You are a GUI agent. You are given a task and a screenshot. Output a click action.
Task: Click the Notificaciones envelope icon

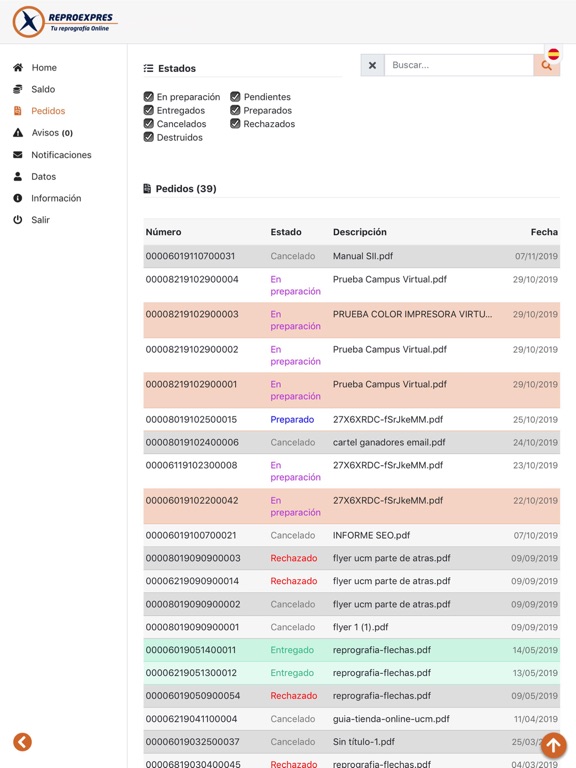pos(18,155)
